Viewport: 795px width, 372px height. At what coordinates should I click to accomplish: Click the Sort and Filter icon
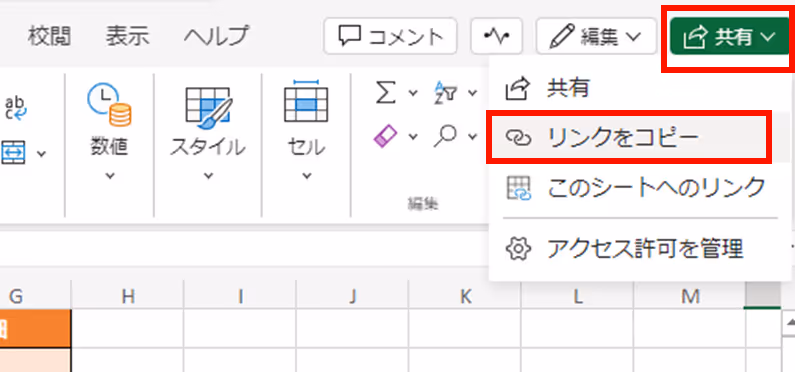click(446, 92)
